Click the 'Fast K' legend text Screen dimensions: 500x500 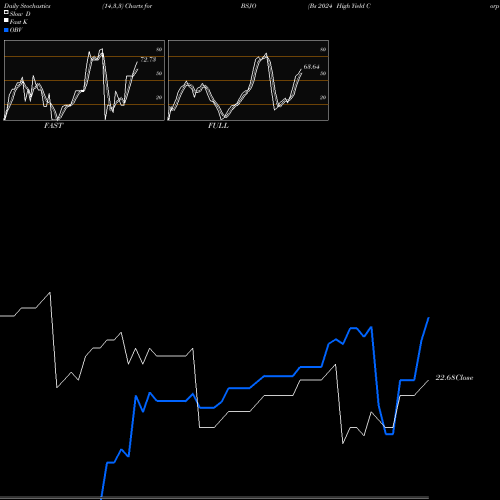pyautogui.click(x=19, y=22)
